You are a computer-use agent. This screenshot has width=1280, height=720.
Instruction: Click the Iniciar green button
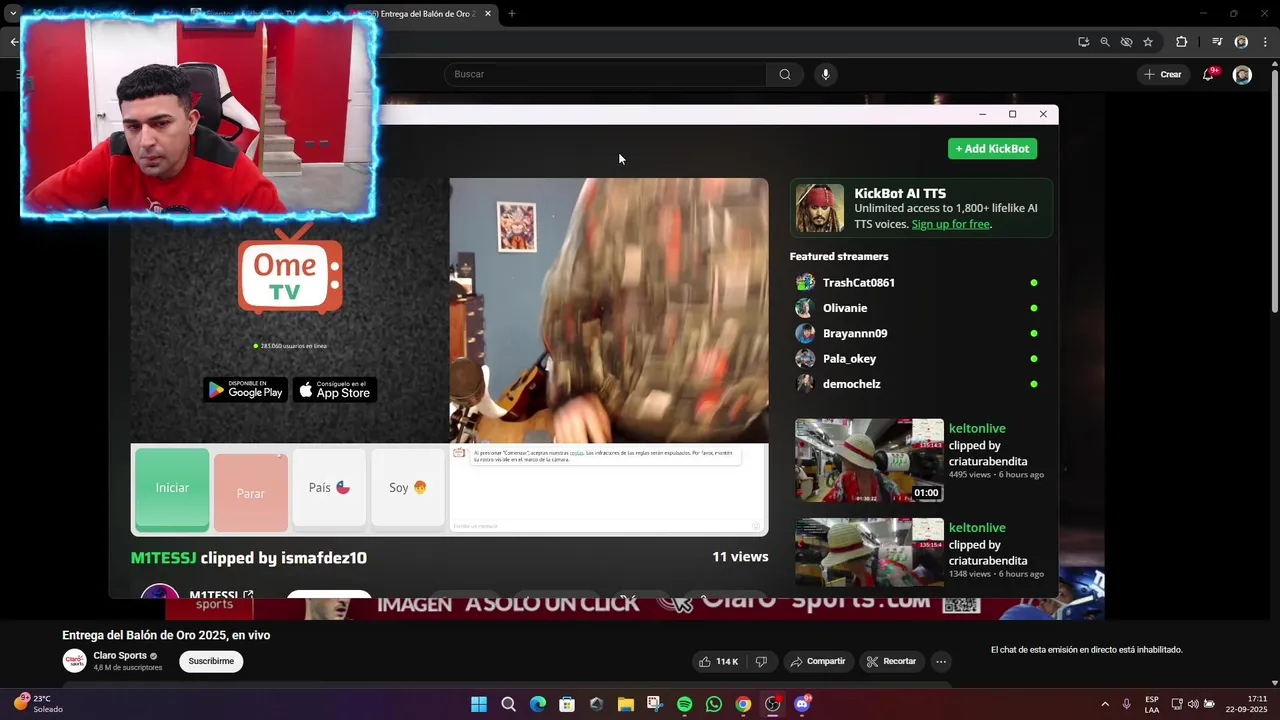click(172, 488)
